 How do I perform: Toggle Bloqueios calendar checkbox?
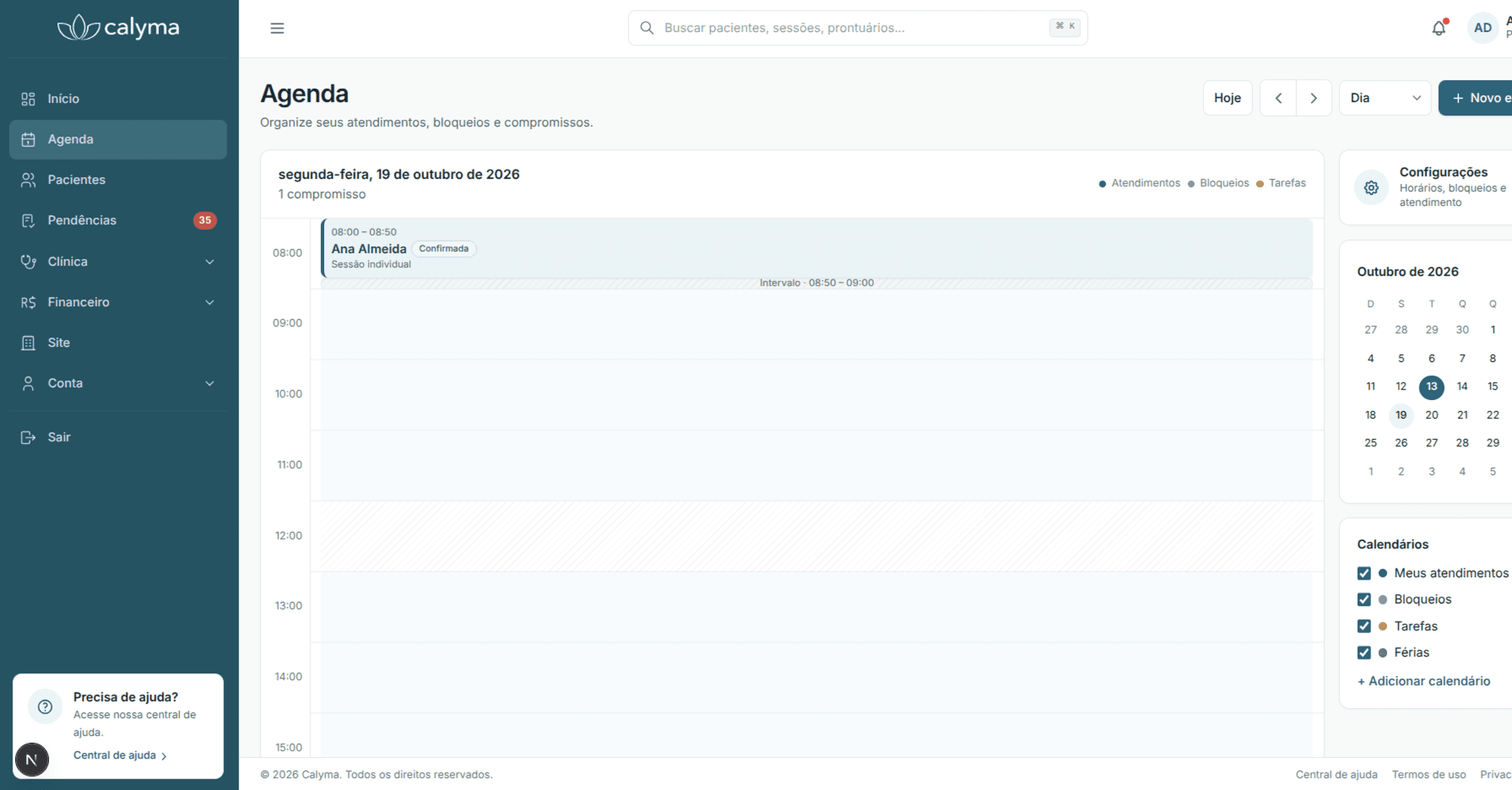coord(1364,600)
